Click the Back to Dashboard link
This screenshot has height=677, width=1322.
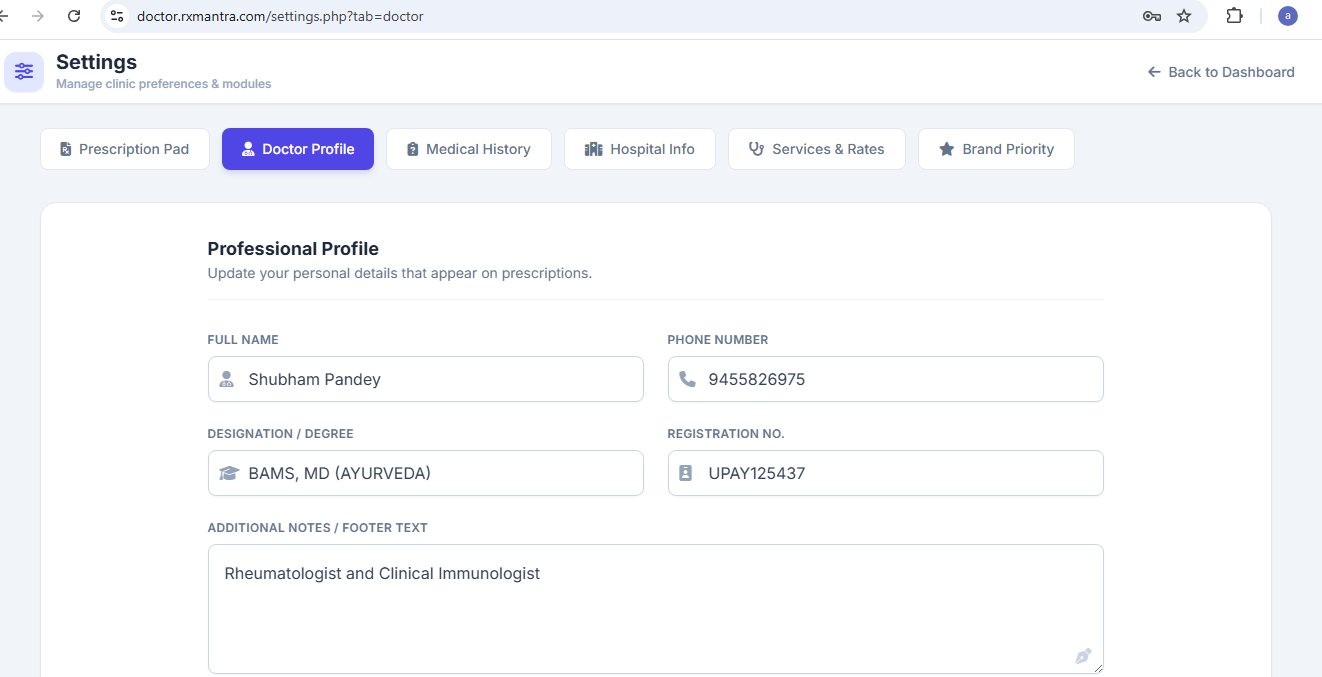[1221, 72]
